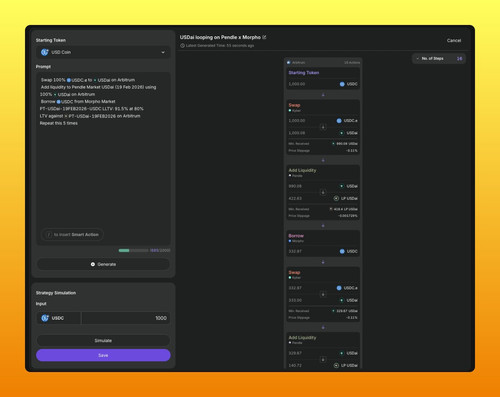
Task: Click the simulation input amount field showing 1000
Action: [126, 318]
